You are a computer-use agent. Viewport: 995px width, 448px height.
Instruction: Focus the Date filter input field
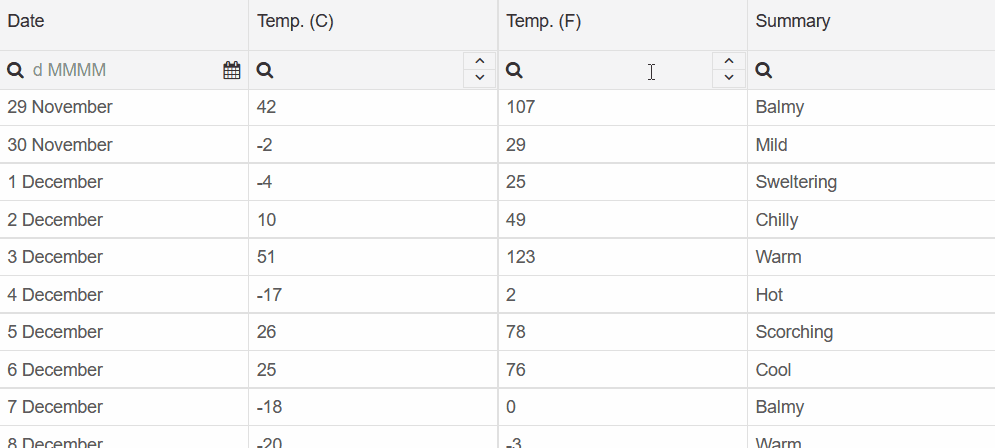tap(124, 70)
